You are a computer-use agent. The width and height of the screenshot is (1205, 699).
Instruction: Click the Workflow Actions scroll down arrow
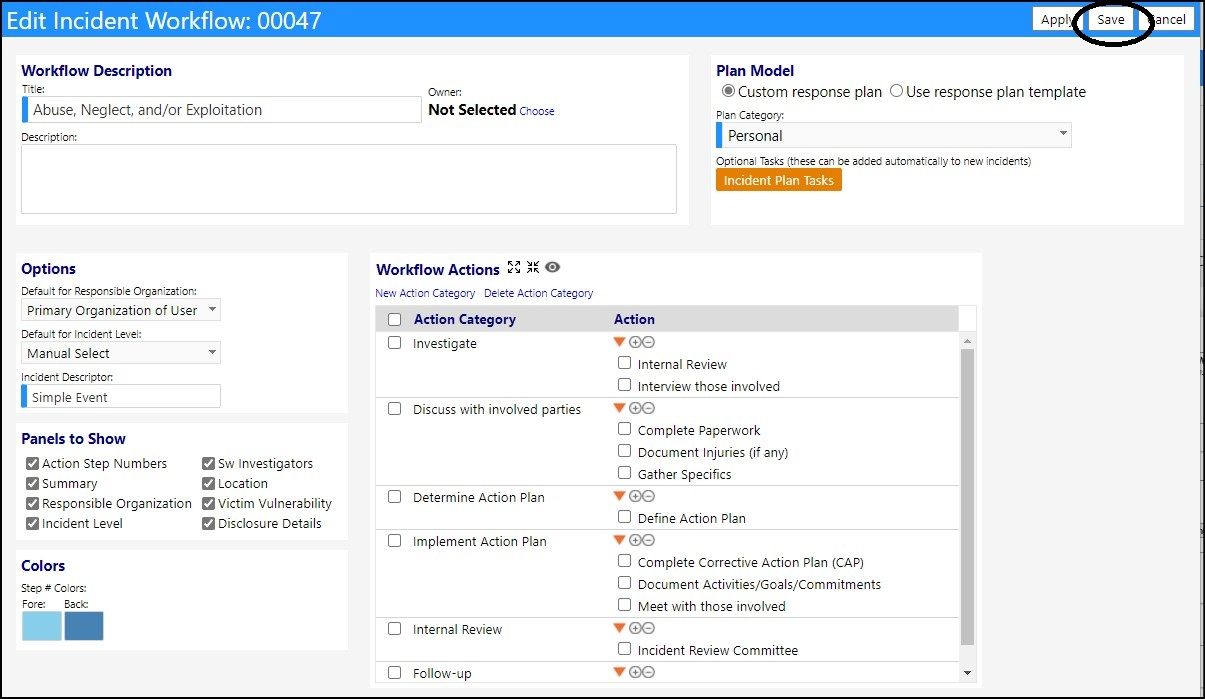tap(967, 674)
